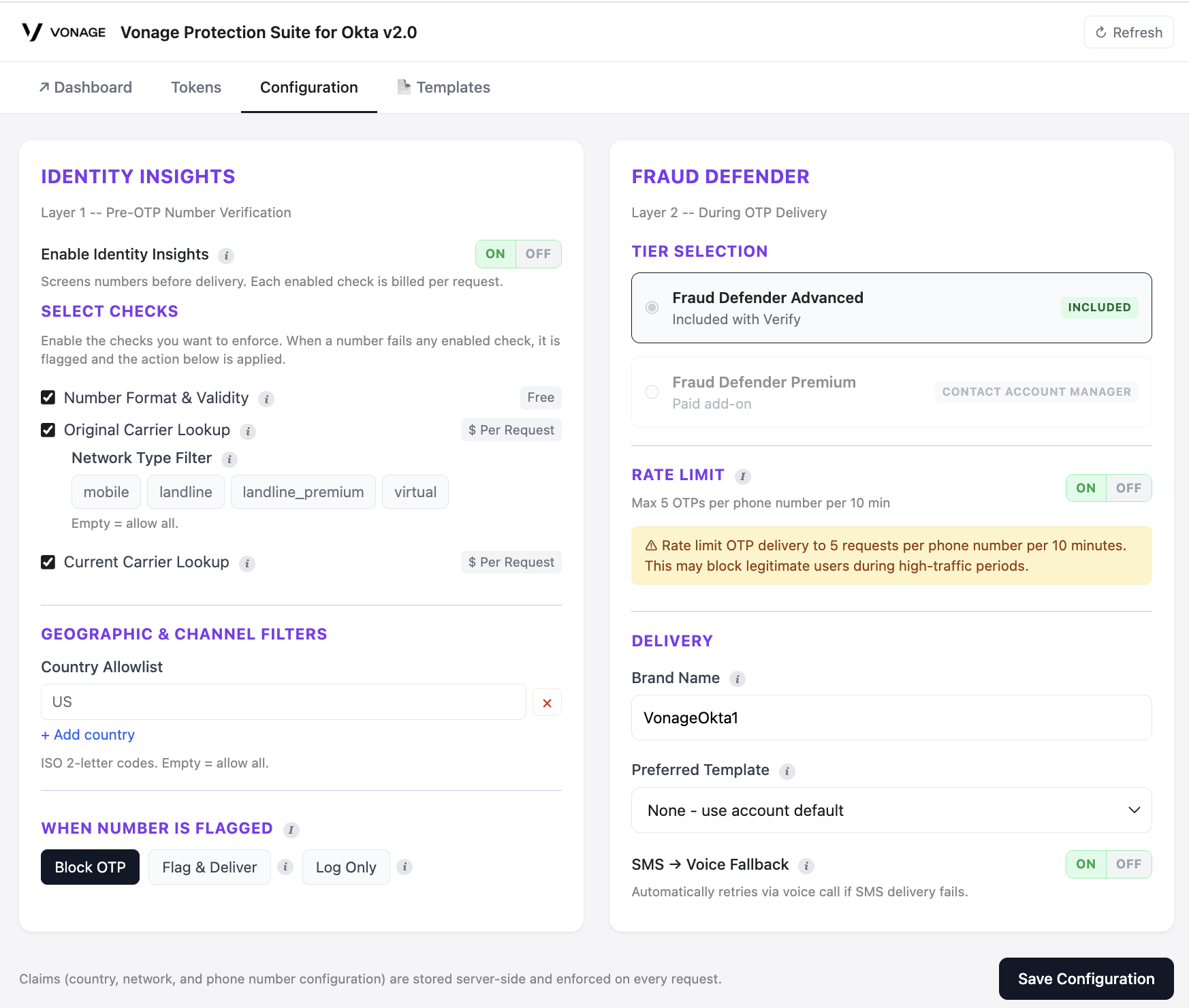Select the landline network type chip

point(186,492)
